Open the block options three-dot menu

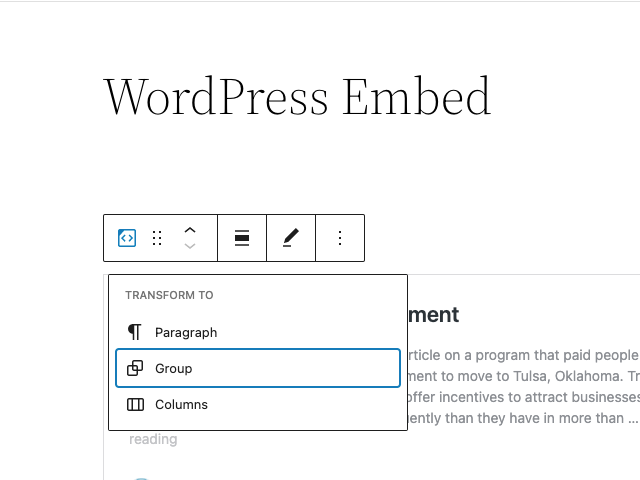[x=340, y=238]
